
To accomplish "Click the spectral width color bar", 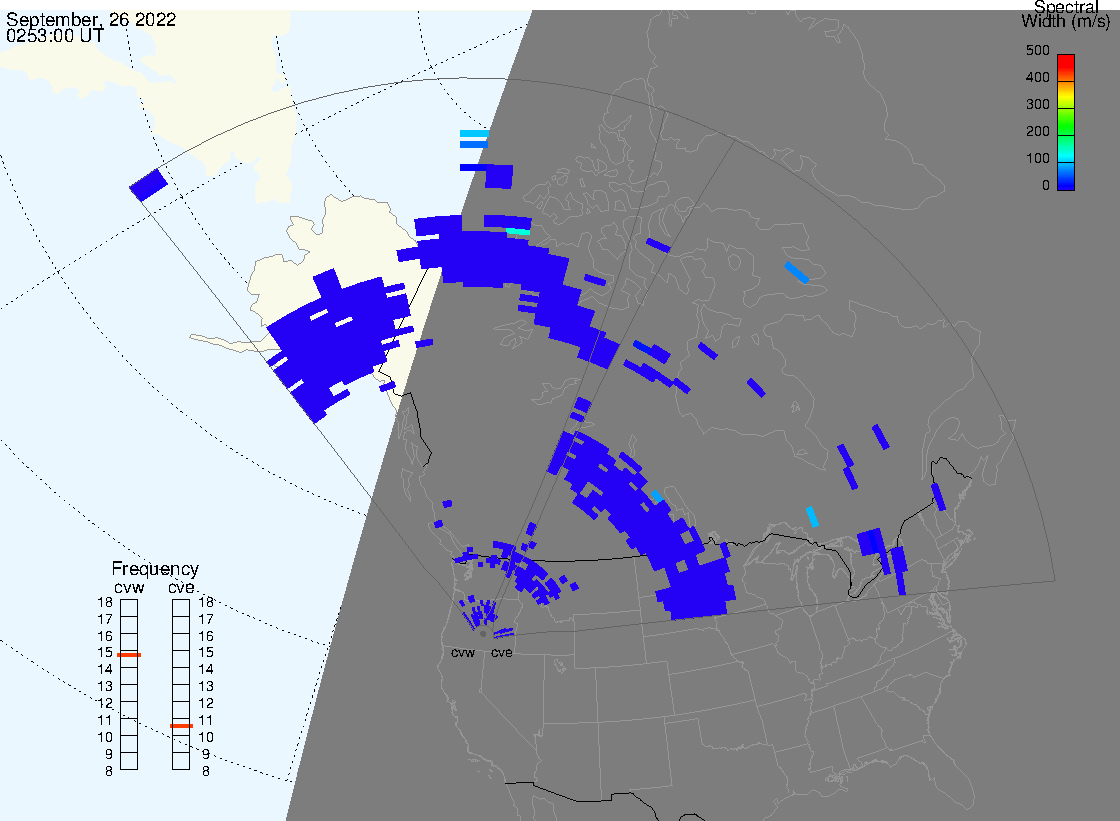I will [x=1066, y=122].
